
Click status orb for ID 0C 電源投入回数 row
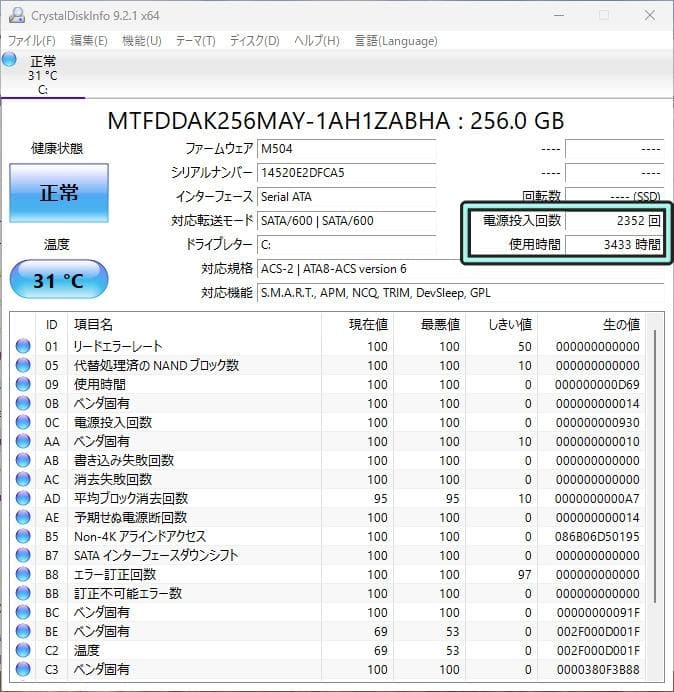[x=23, y=422]
